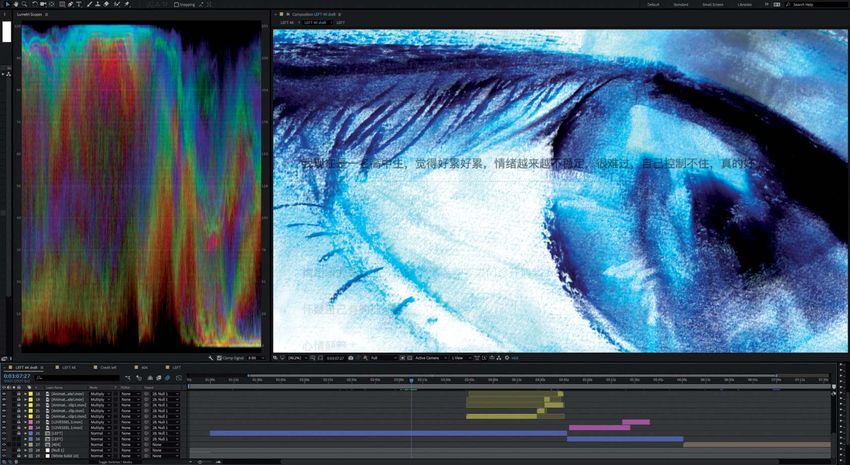Select the Roto Brush tool
This screenshot has width=850, height=465.
(x=117, y=4)
